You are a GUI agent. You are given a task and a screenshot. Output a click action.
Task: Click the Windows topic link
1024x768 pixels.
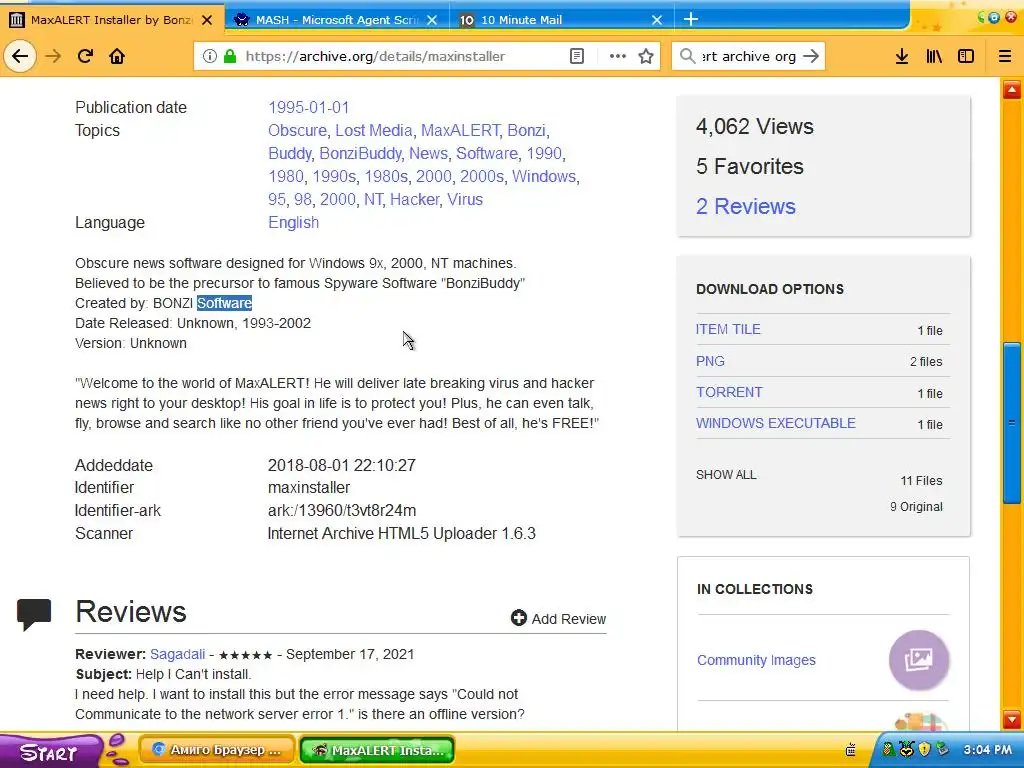click(544, 176)
